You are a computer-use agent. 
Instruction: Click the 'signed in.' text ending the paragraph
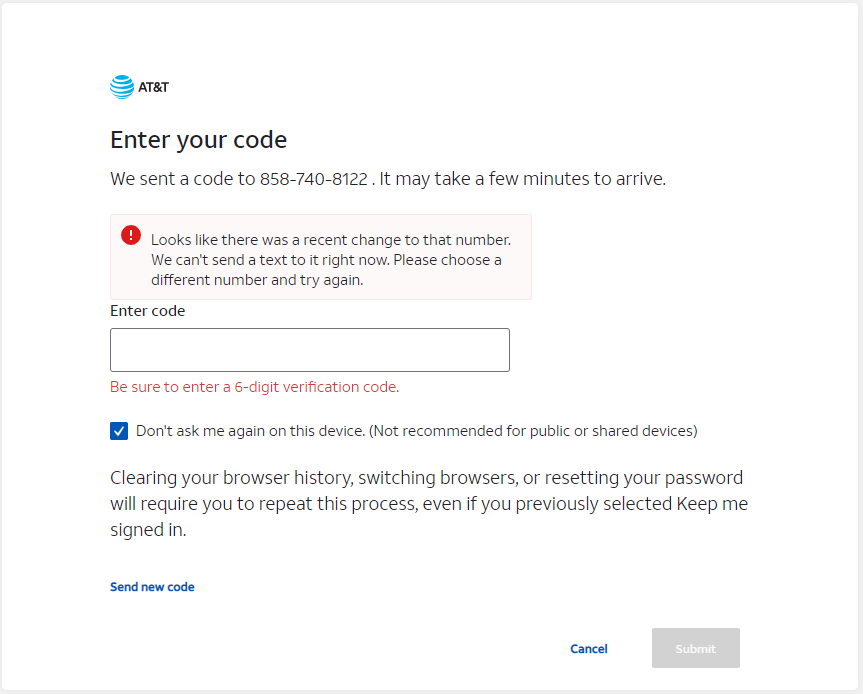148,530
